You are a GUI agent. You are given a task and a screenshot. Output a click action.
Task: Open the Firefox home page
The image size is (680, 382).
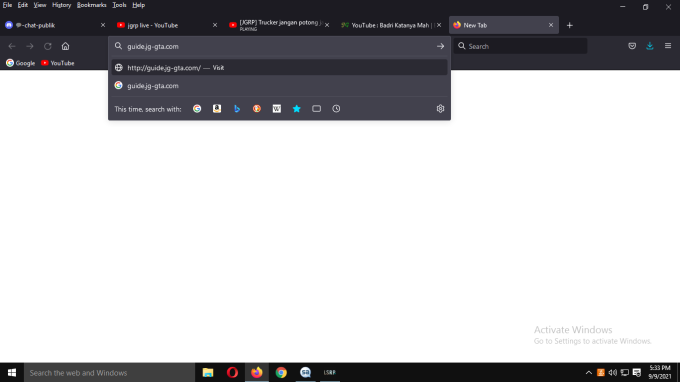(65, 46)
